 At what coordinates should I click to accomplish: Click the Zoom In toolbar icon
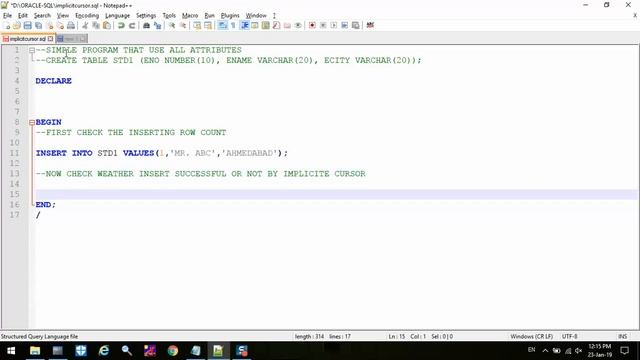point(172,25)
